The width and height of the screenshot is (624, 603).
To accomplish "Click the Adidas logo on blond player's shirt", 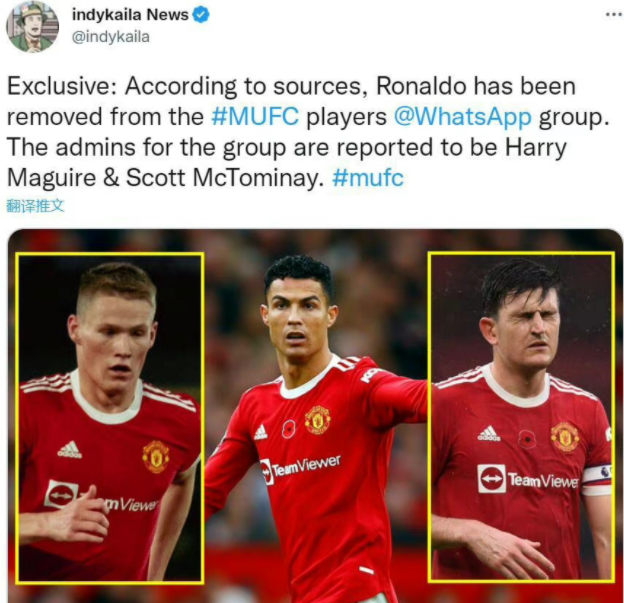I will pos(69,450).
